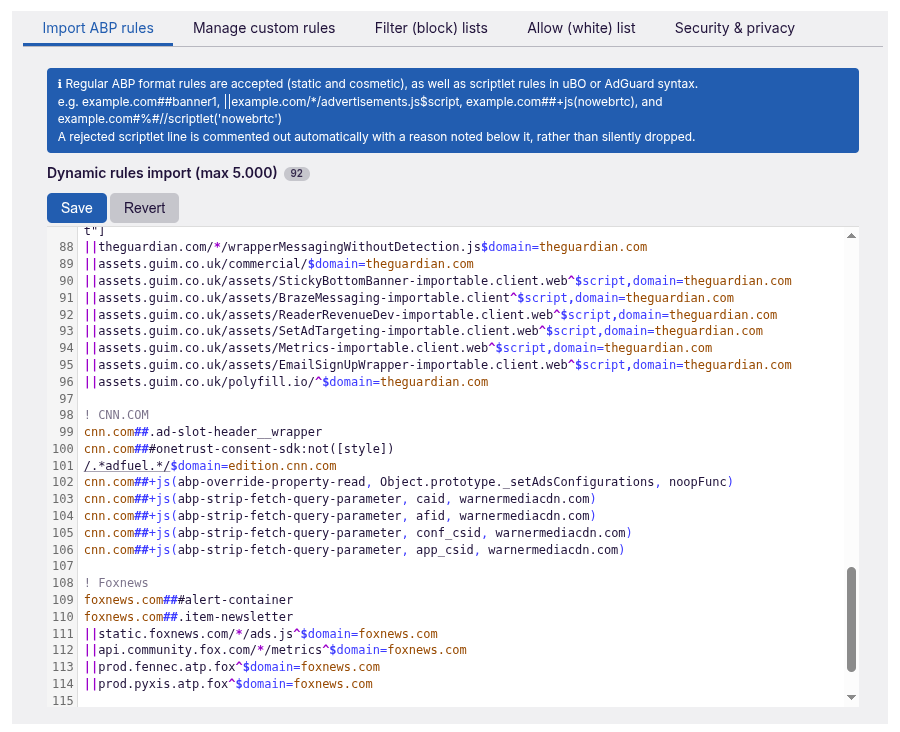Click the '! Foxnews' comment line
The image size is (900, 732).
click(117, 583)
